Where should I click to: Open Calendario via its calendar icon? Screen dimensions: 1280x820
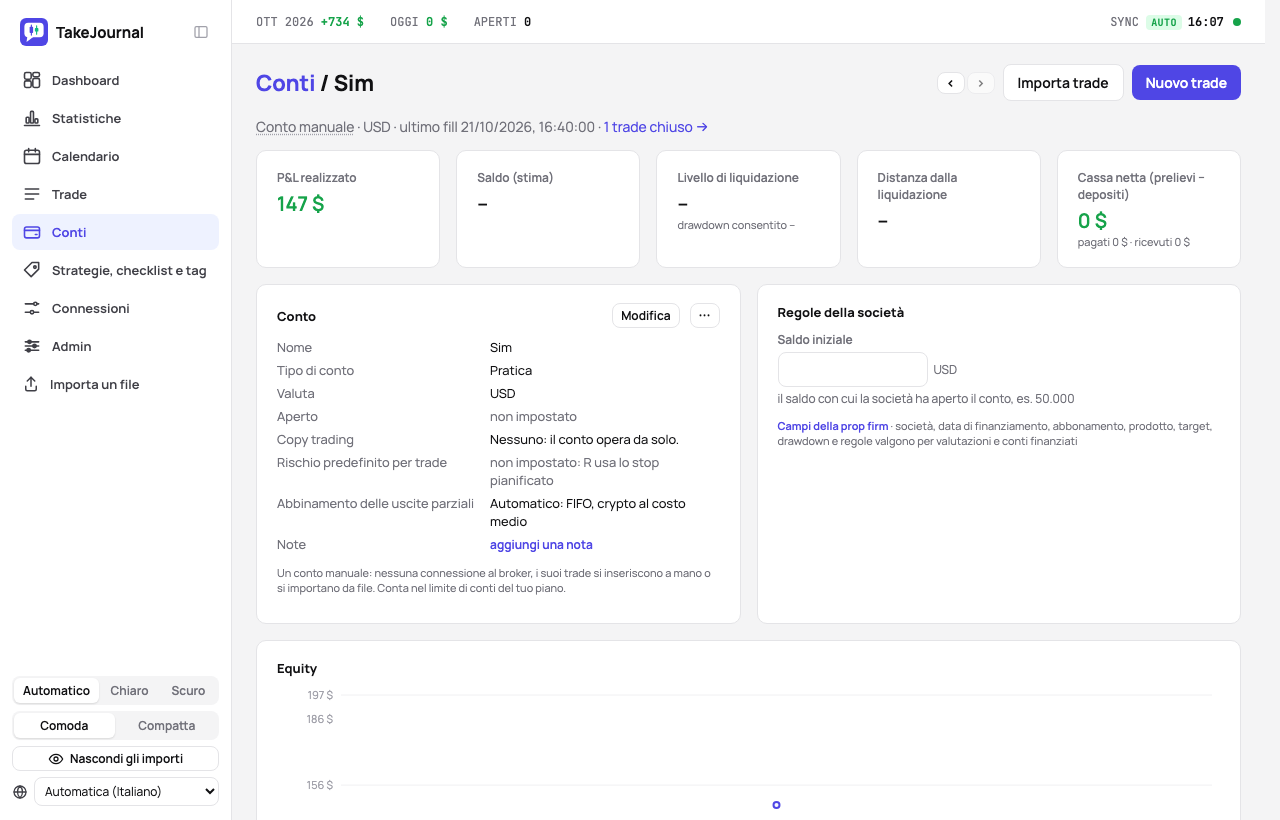pyautogui.click(x=32, y=156)
